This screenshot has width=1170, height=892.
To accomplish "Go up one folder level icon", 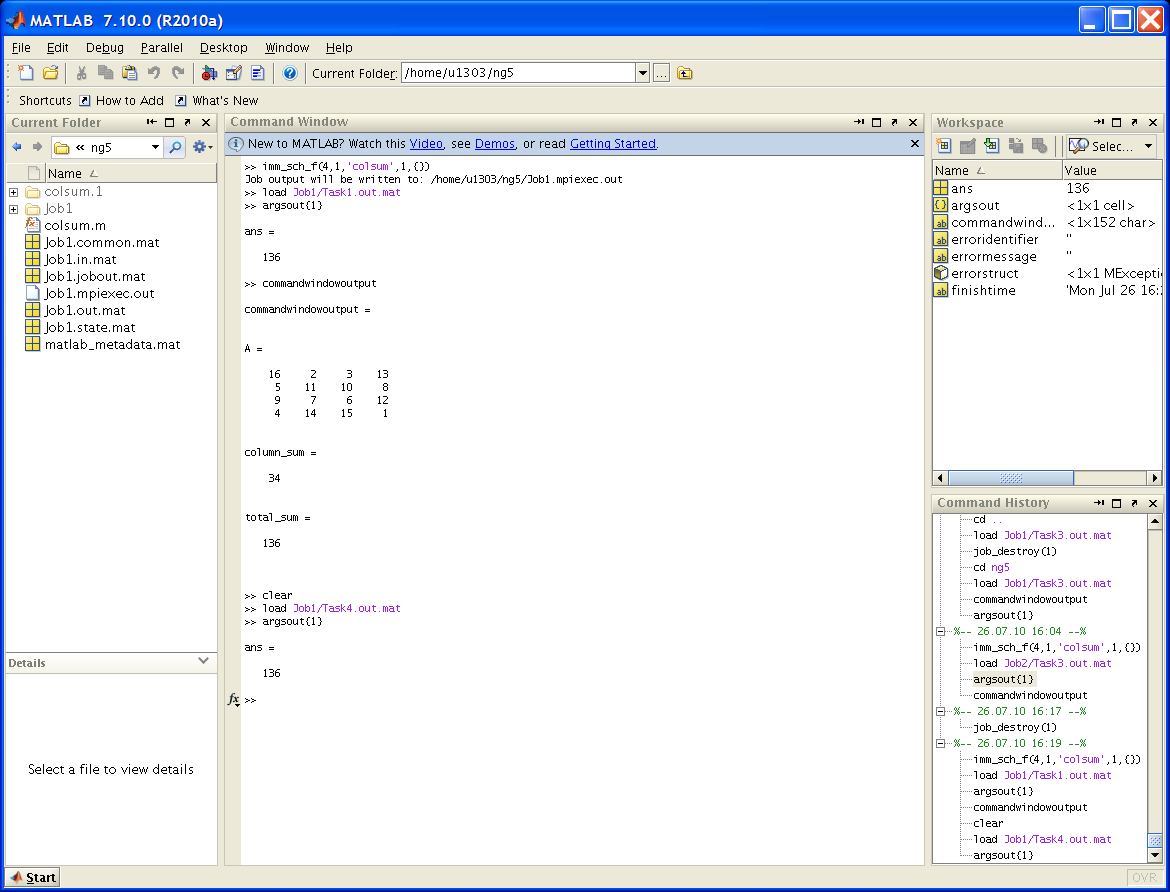I will [685, 73].
